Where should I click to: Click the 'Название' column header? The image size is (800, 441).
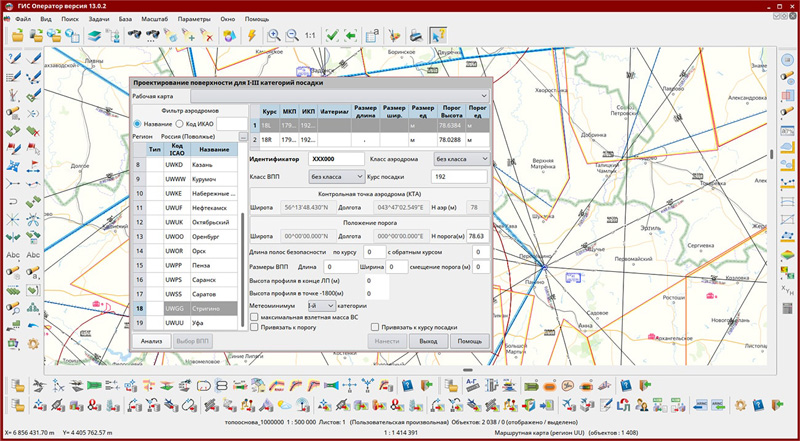coord(213,149)
